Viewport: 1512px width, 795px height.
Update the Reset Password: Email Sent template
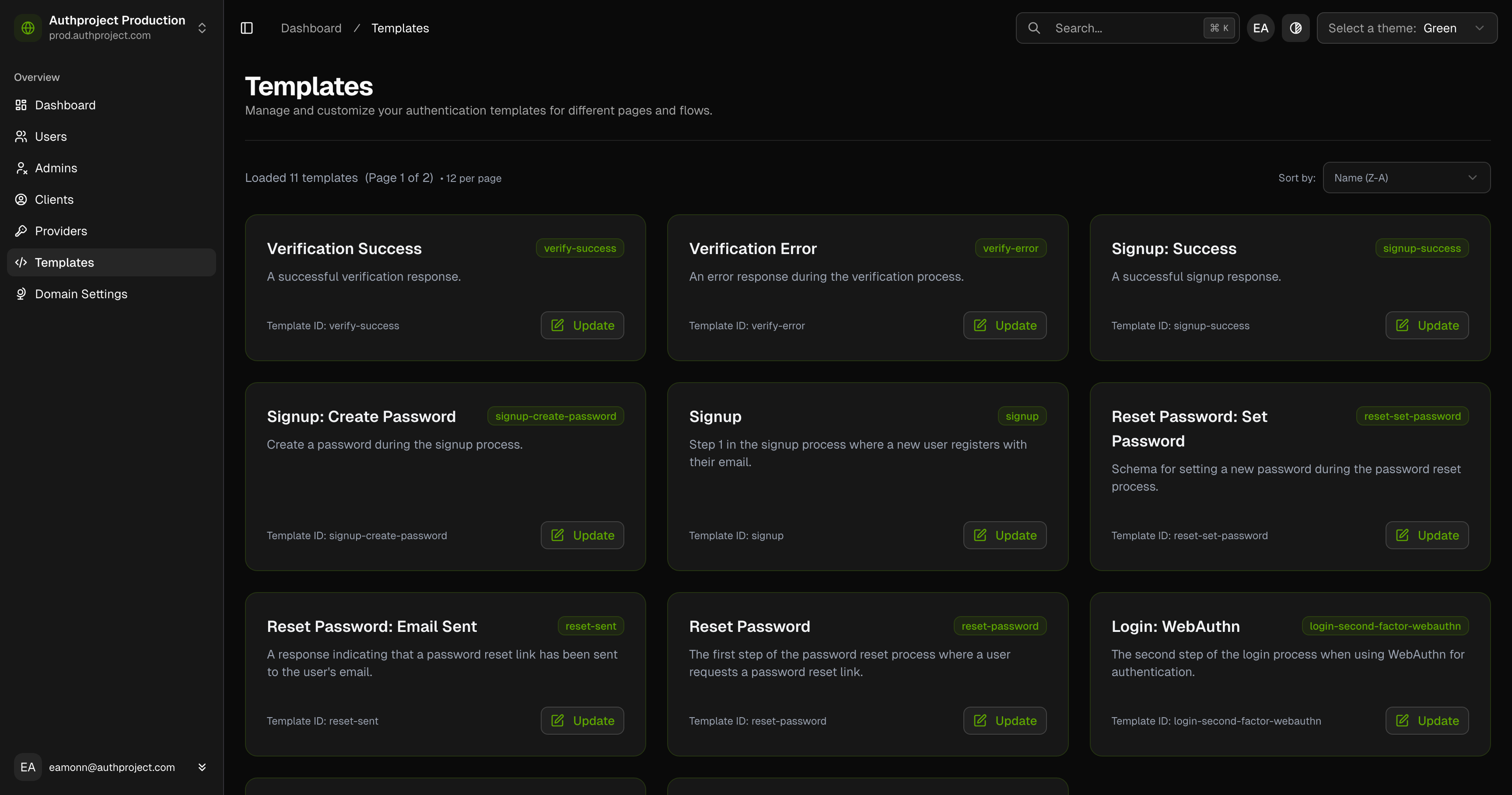click(582, 721)
